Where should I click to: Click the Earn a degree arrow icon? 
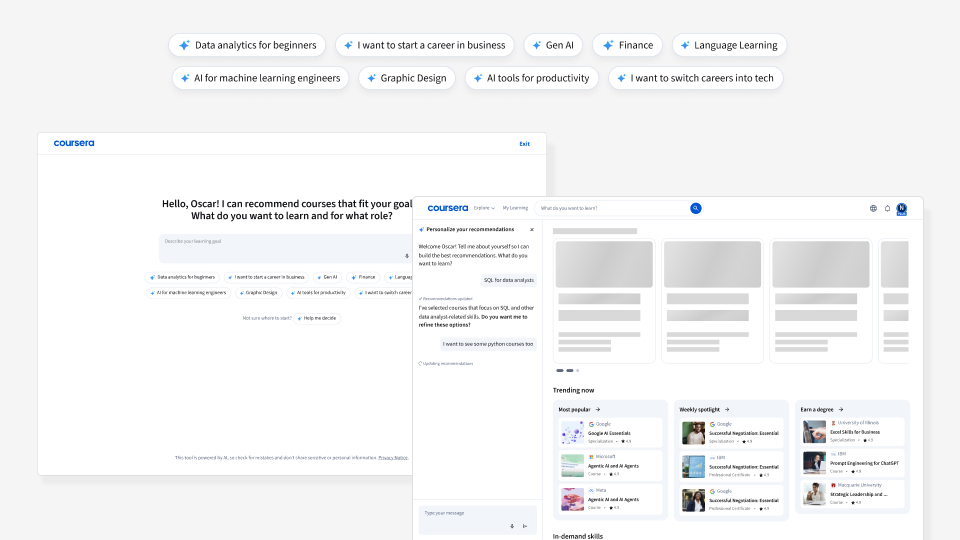(841, 410)
